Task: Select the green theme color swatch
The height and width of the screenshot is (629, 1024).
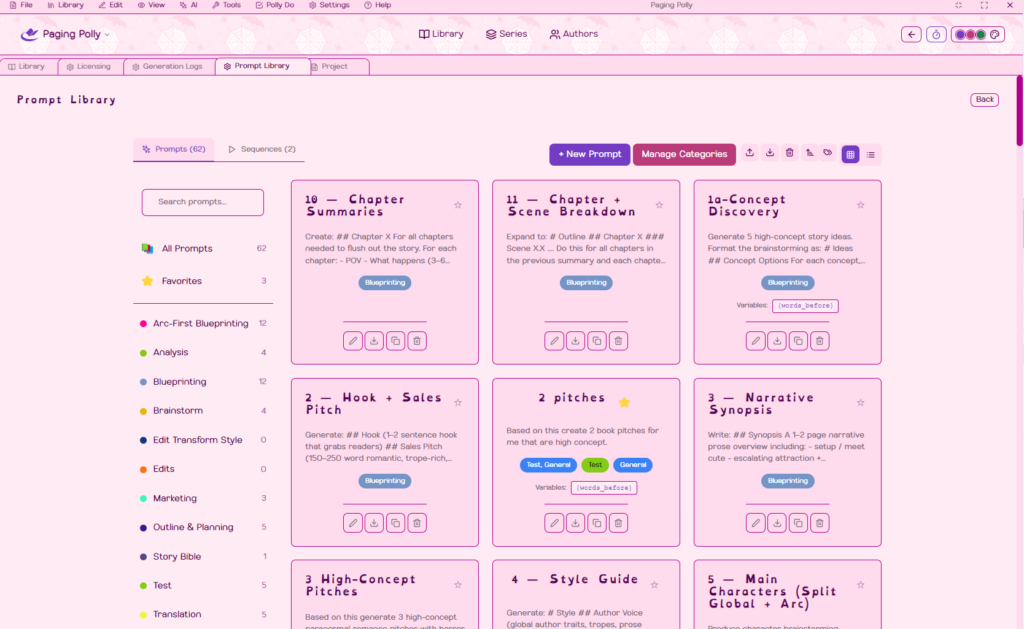Action: 981,34
